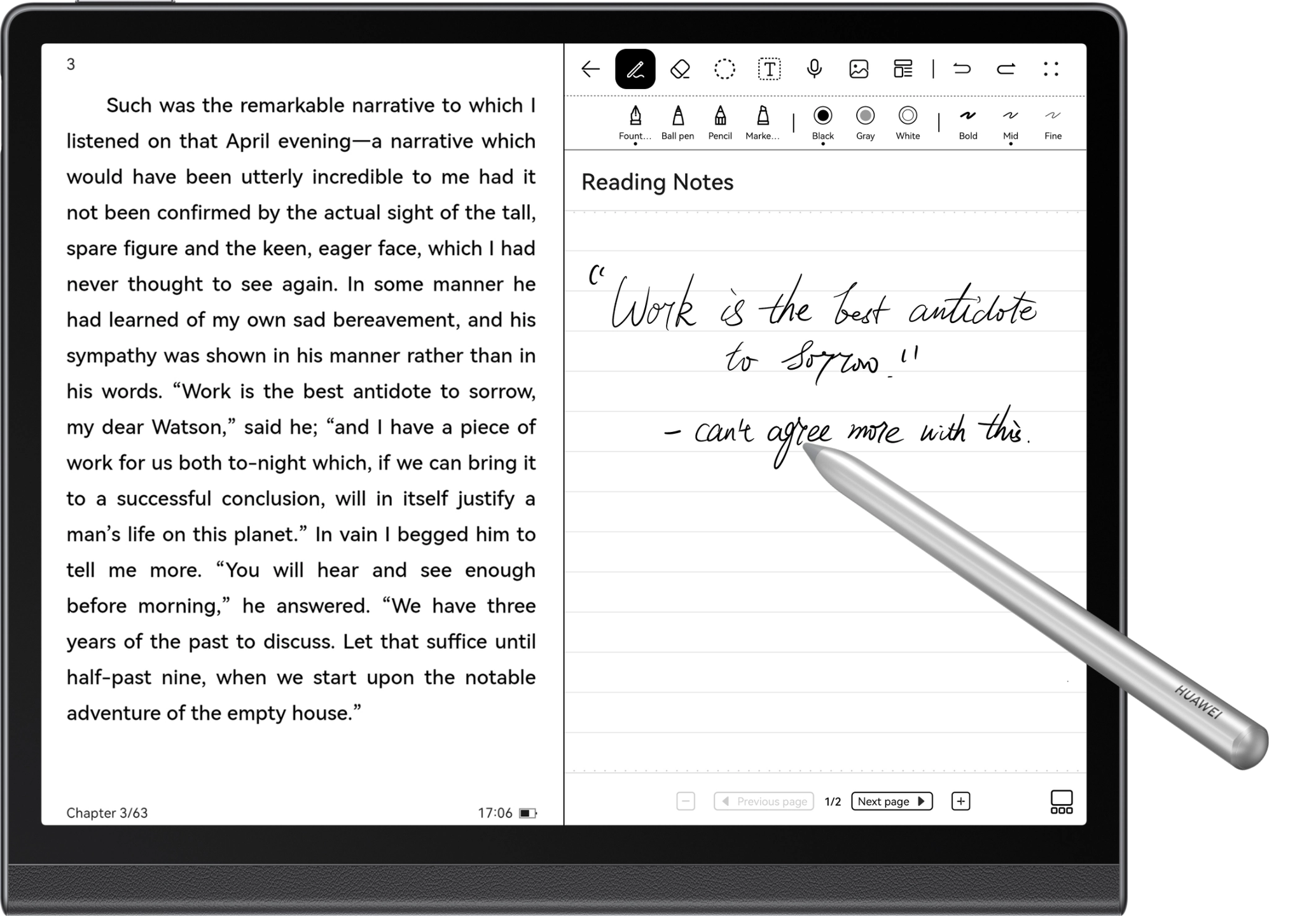Insert an image into note
Screen dimensions: 1316x916
(x=859, y=69)
